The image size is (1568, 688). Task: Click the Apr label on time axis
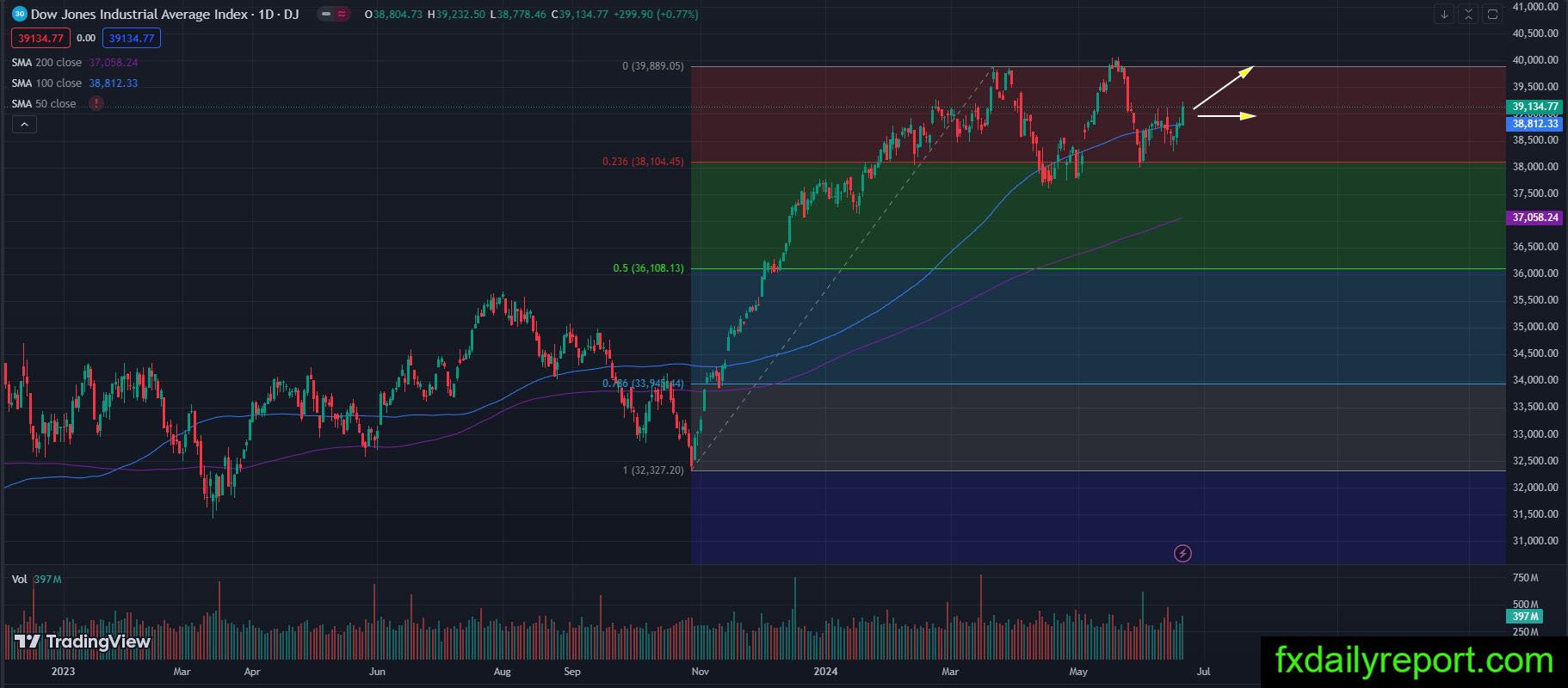pos(251,672)
